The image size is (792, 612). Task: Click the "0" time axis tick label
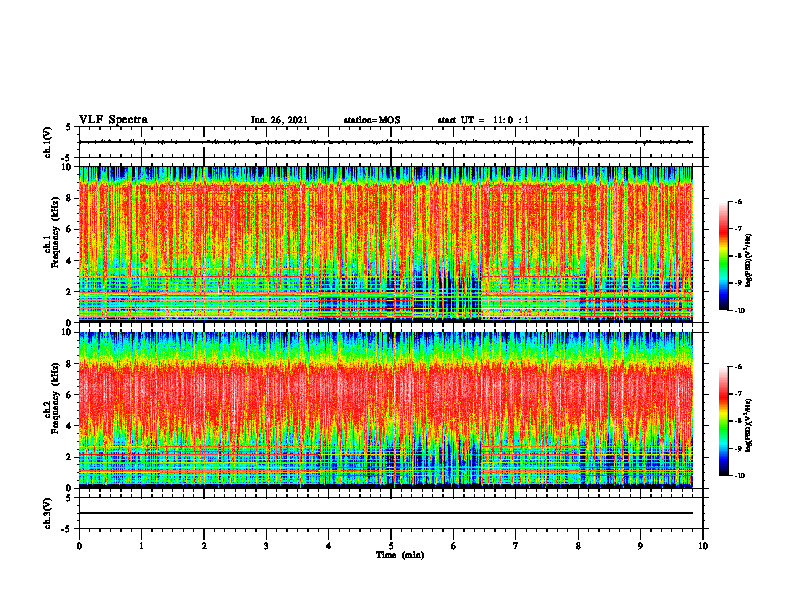[79, 546]
